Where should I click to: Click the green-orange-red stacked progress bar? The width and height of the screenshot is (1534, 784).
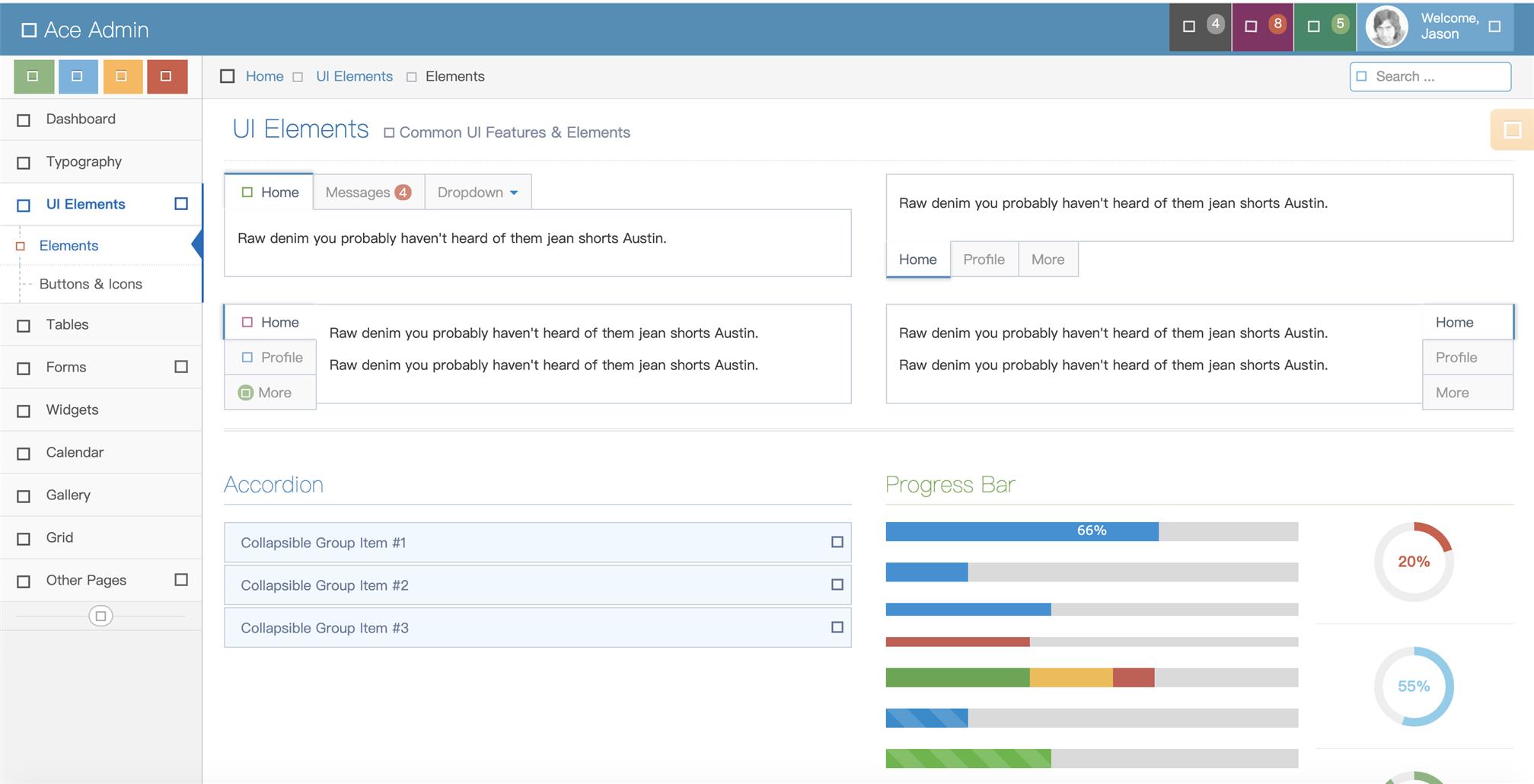point(1092,677)
